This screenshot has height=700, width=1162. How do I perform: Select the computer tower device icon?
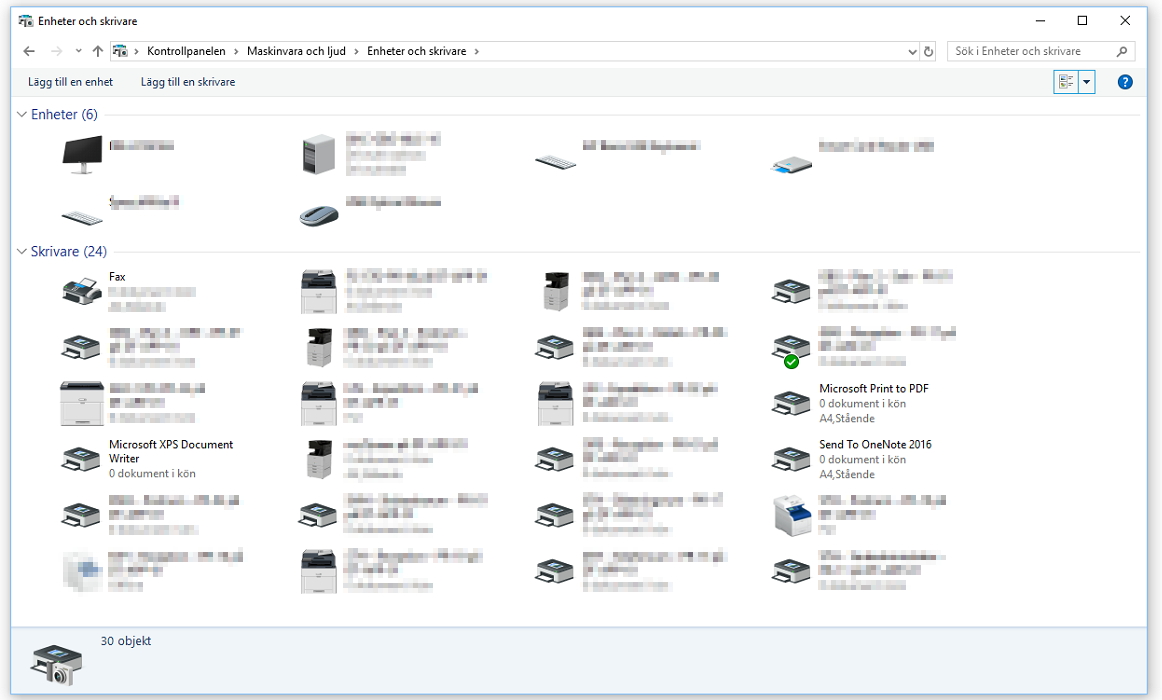(x=320, y=155)
